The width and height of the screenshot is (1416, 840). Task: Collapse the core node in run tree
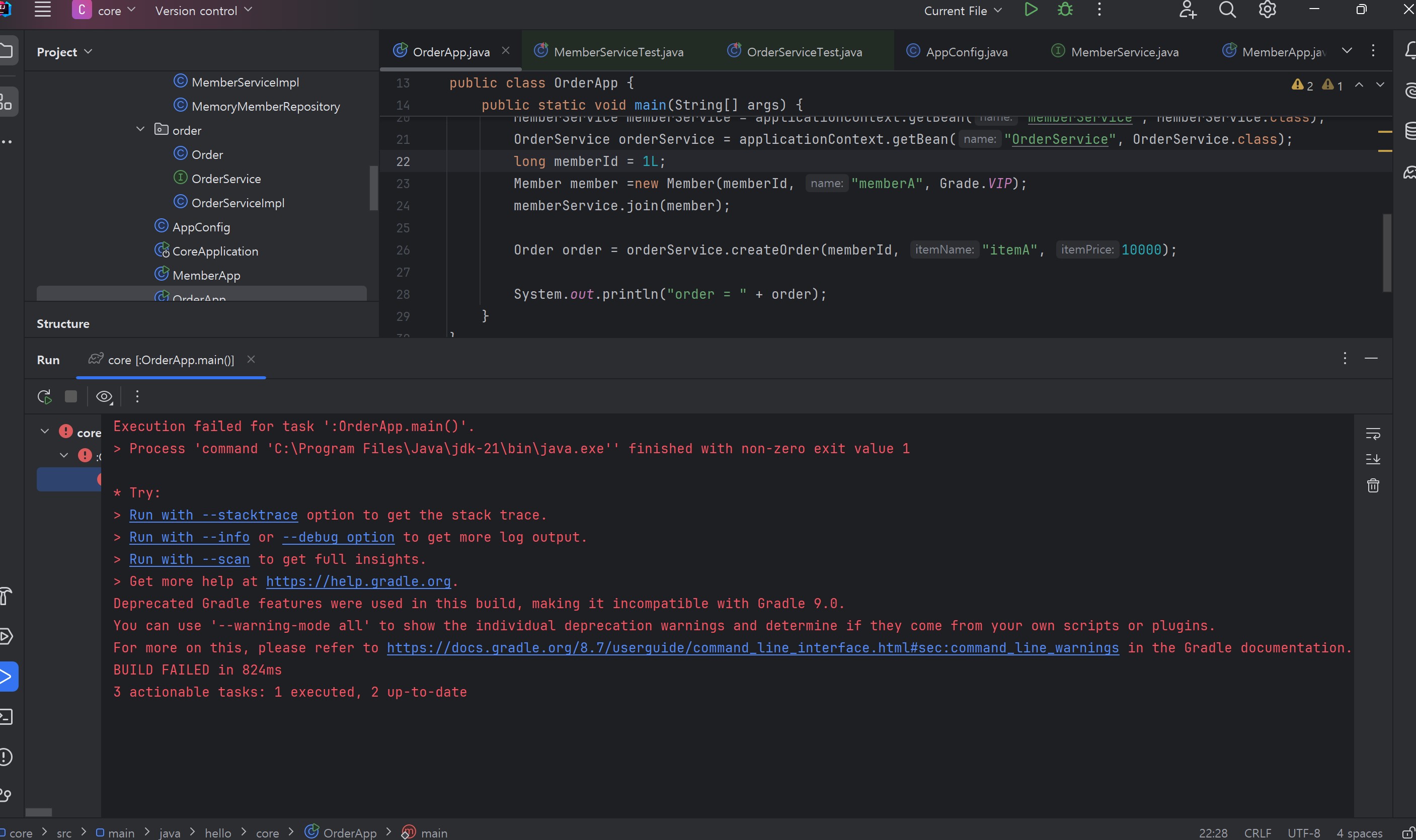click(45, 432)
